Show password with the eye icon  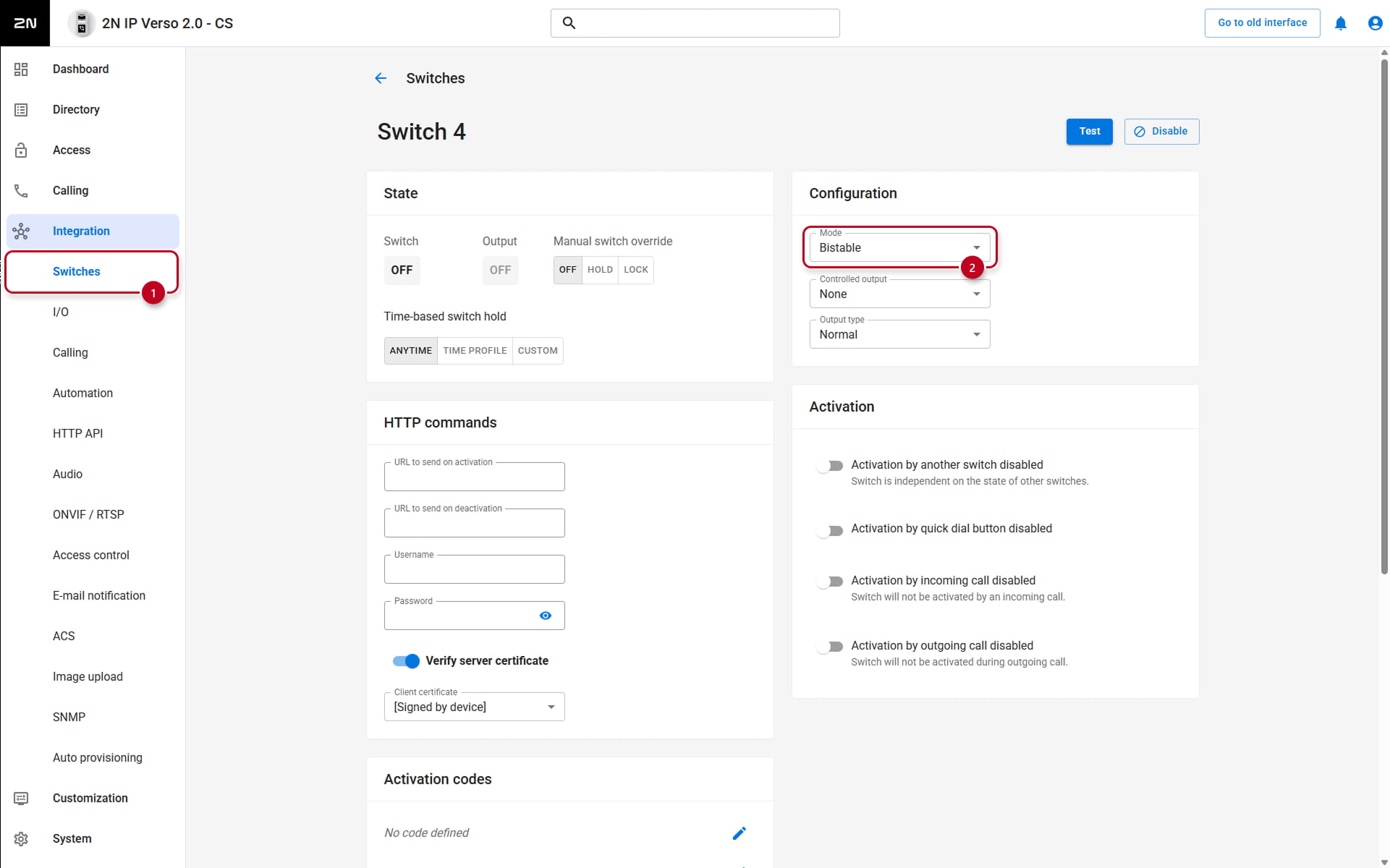coord(546,616)
